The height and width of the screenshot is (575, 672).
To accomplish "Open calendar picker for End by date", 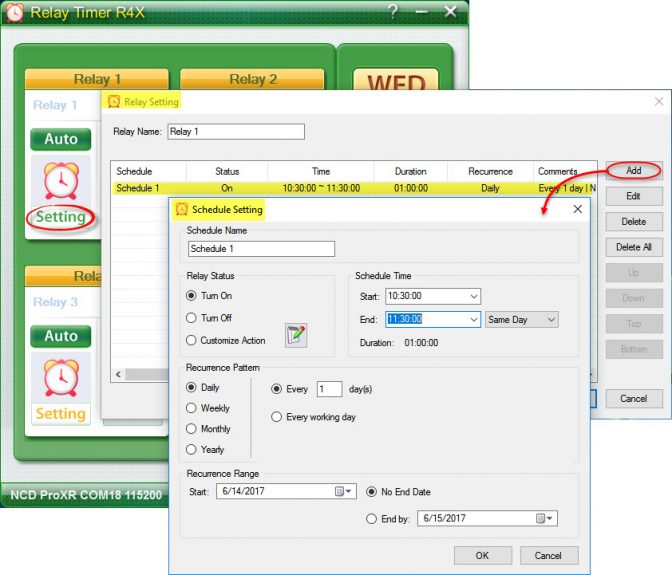I will pos(541,518).
